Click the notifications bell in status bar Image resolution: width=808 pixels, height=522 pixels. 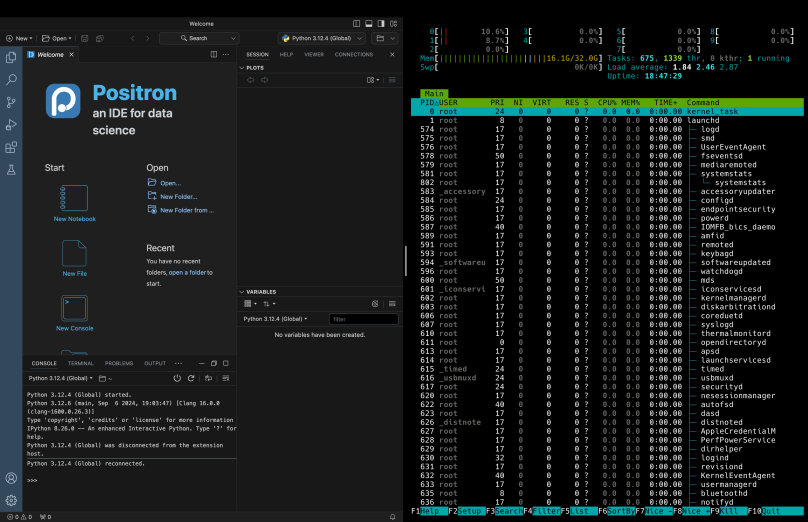[392, 516]
